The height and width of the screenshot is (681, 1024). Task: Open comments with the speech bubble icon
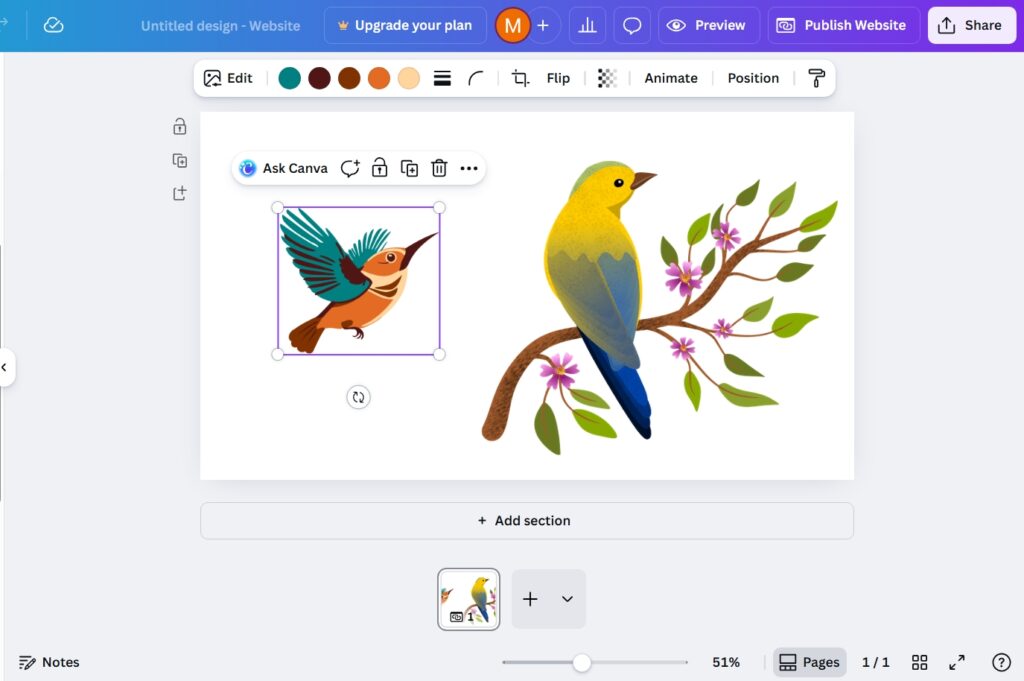[x=632, y=25]
